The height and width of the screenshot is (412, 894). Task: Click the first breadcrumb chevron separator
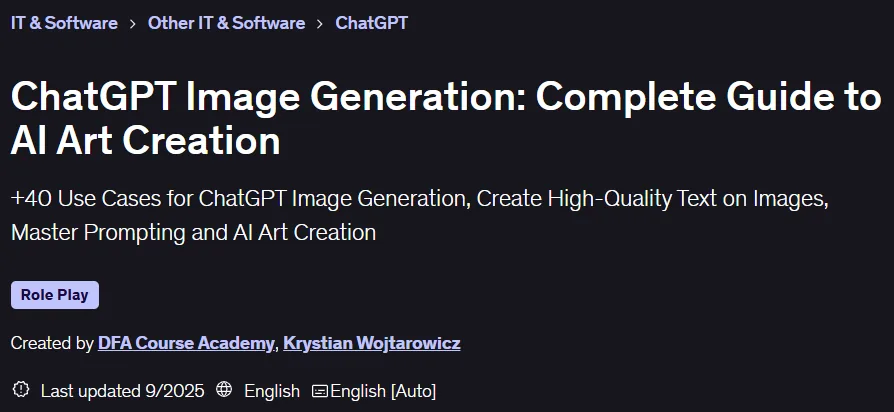tap(133, 24)
